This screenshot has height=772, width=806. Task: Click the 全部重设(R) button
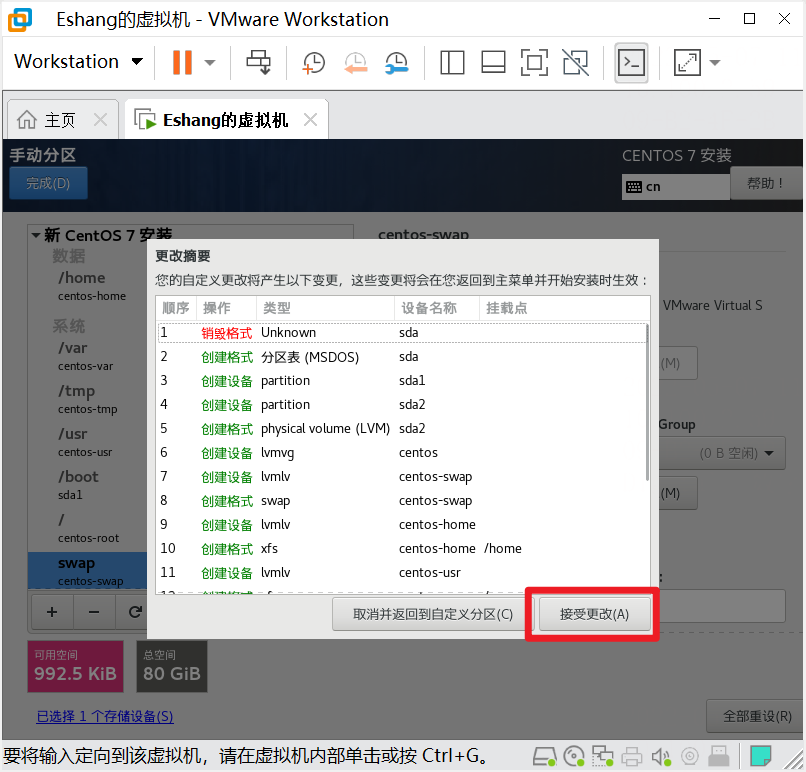(757, 716)
